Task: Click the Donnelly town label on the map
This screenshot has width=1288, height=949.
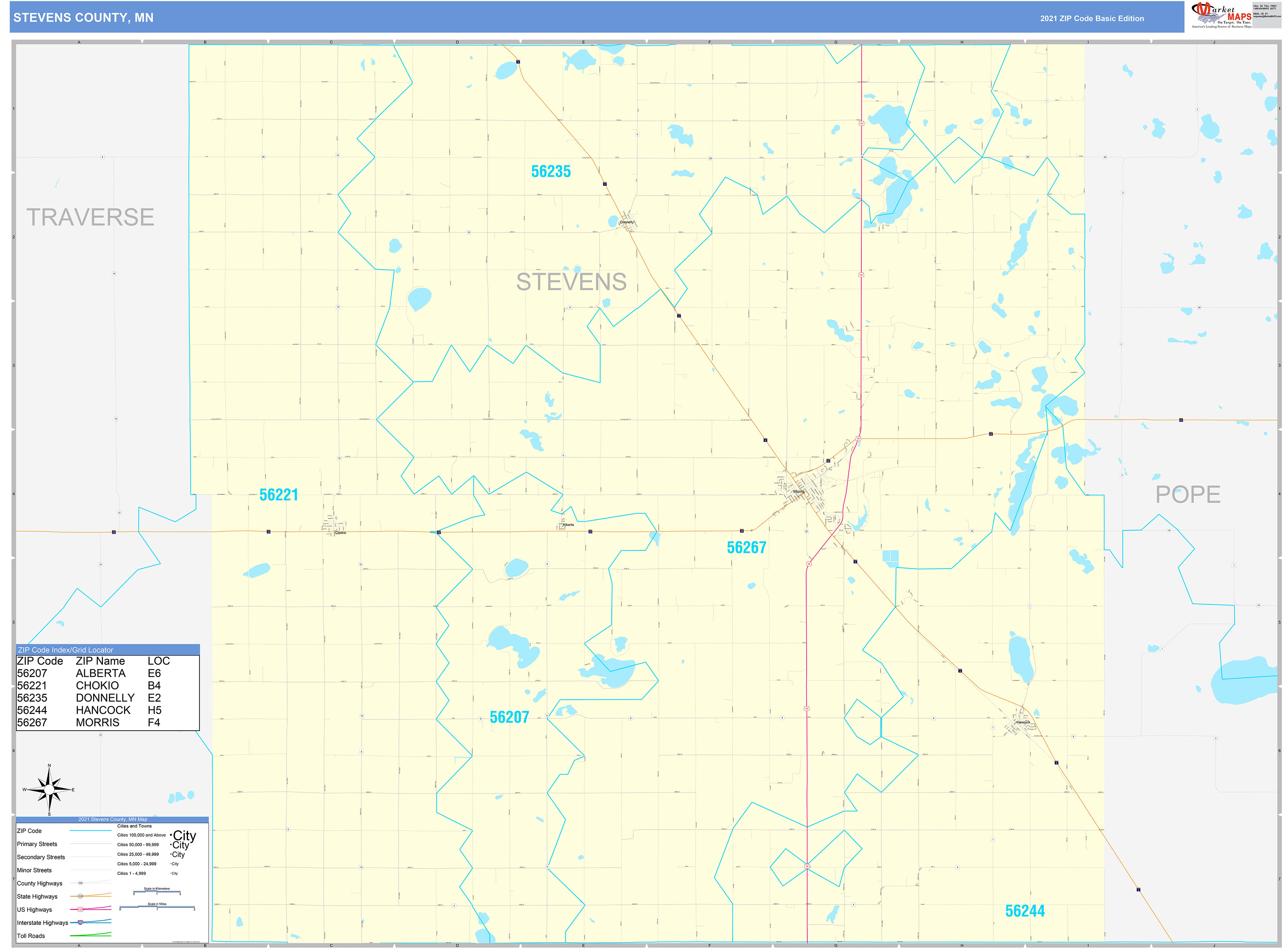Action: coord(627,222)
